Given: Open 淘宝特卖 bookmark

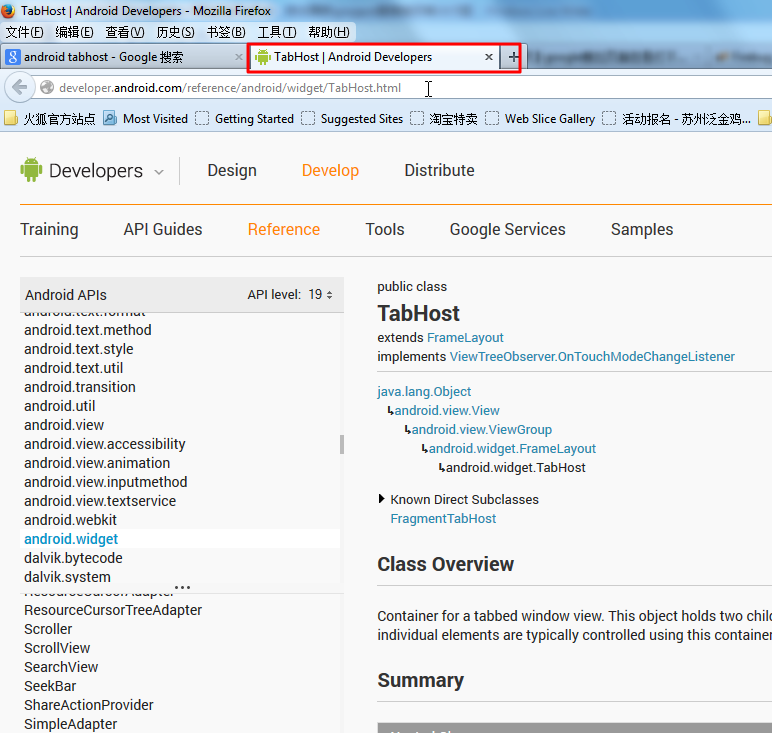Looking at the screenshot, I should click(444, 119).
